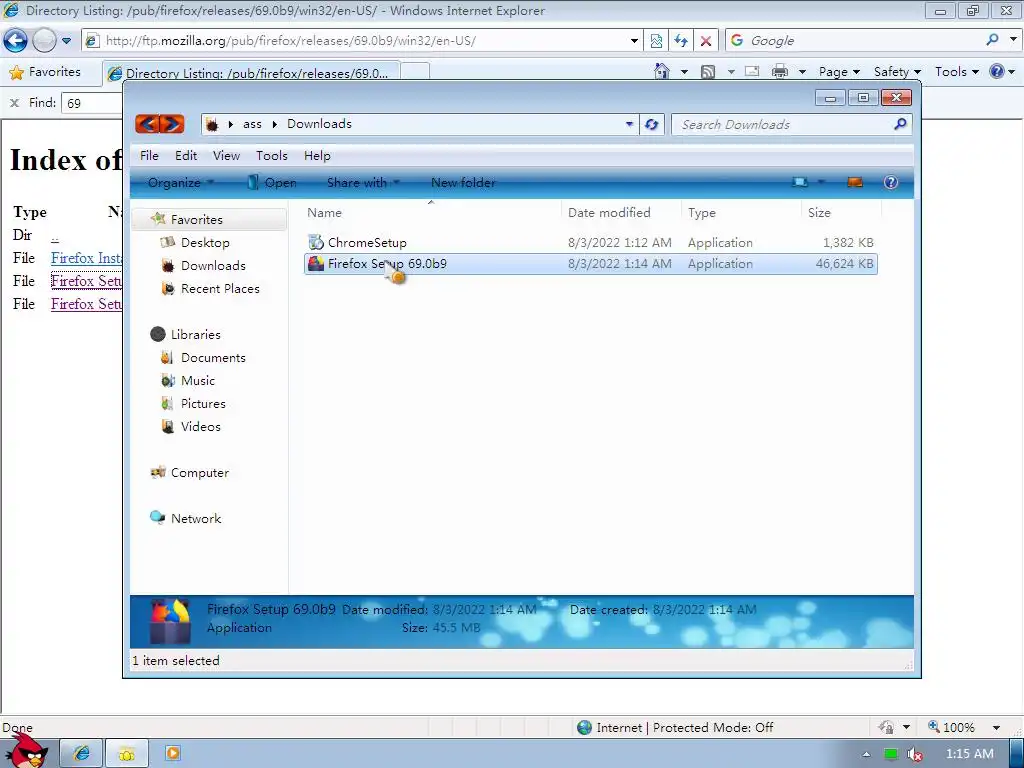Viewport: 1024px width, 768px height.
Task: Open Internet Explorer from the taskbar
Action: click(x=82, y=753)
